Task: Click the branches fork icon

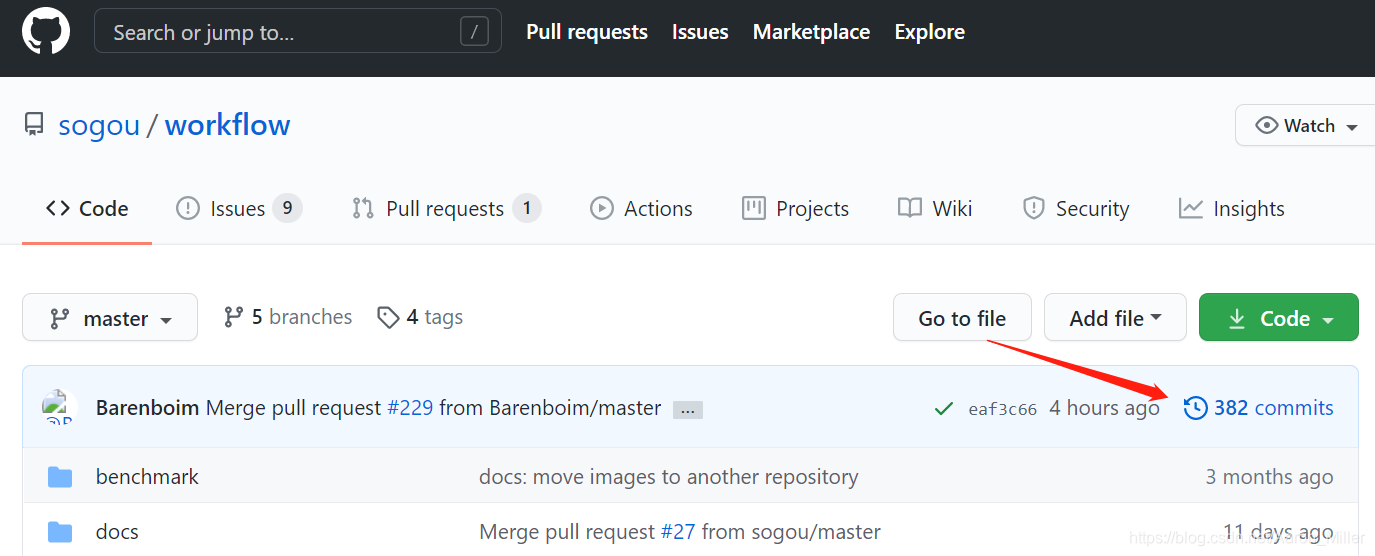Action: tap(234, 318)
